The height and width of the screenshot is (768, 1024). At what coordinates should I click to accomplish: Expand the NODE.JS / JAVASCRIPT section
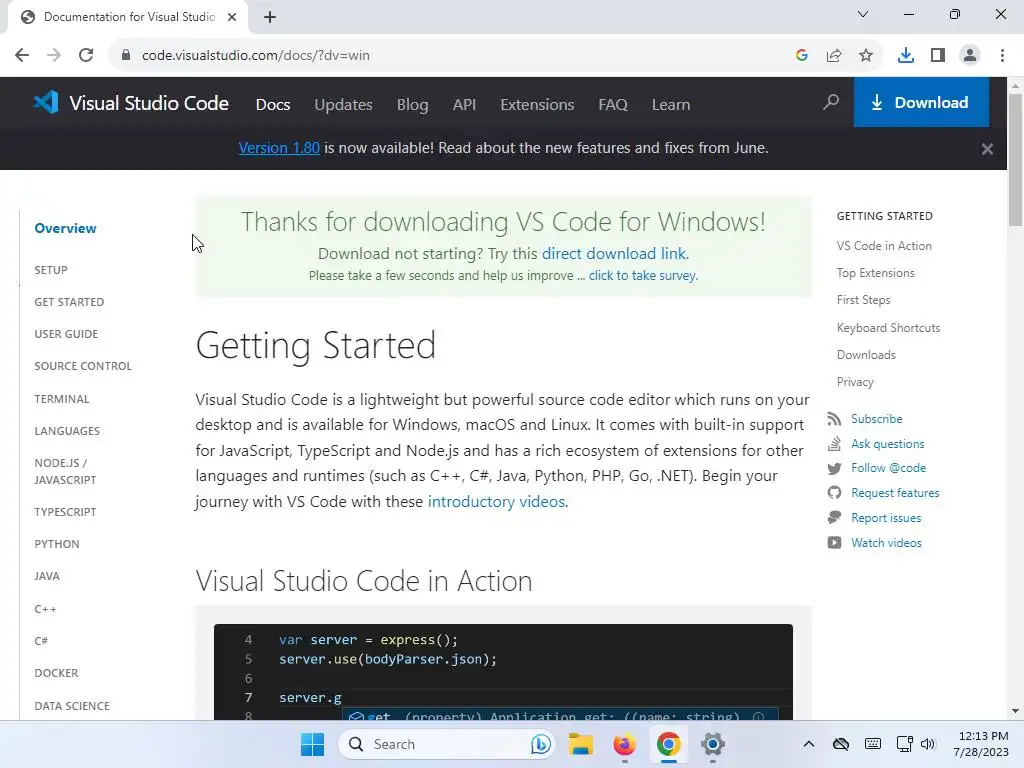(x=65, y=471)
